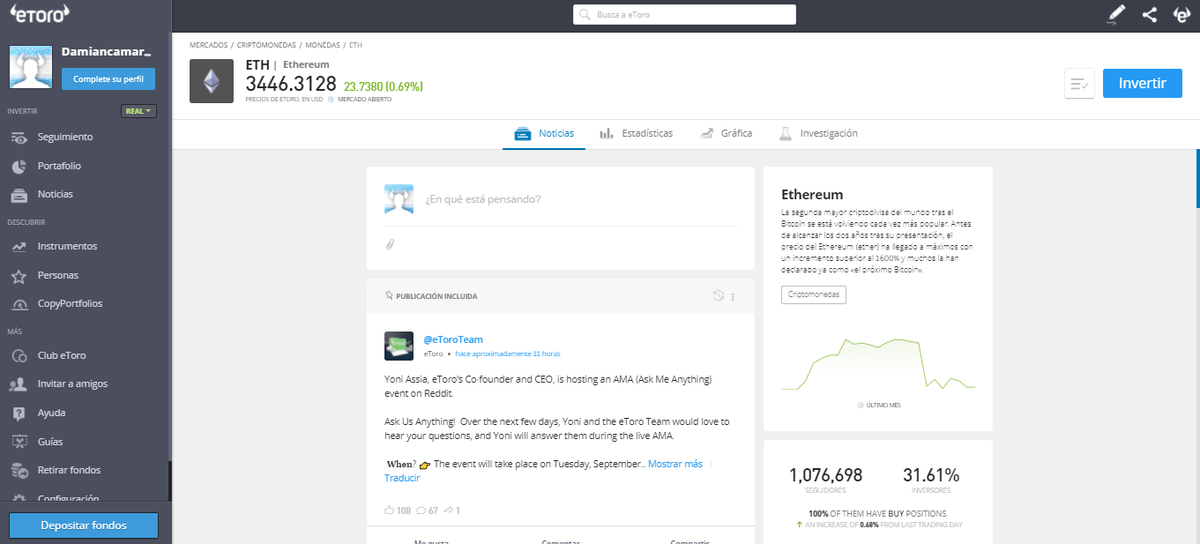The width and height of the screenshot is (1200, 544).
Task: Click the Retirar fondos coins icon
Action: [18, 470]
